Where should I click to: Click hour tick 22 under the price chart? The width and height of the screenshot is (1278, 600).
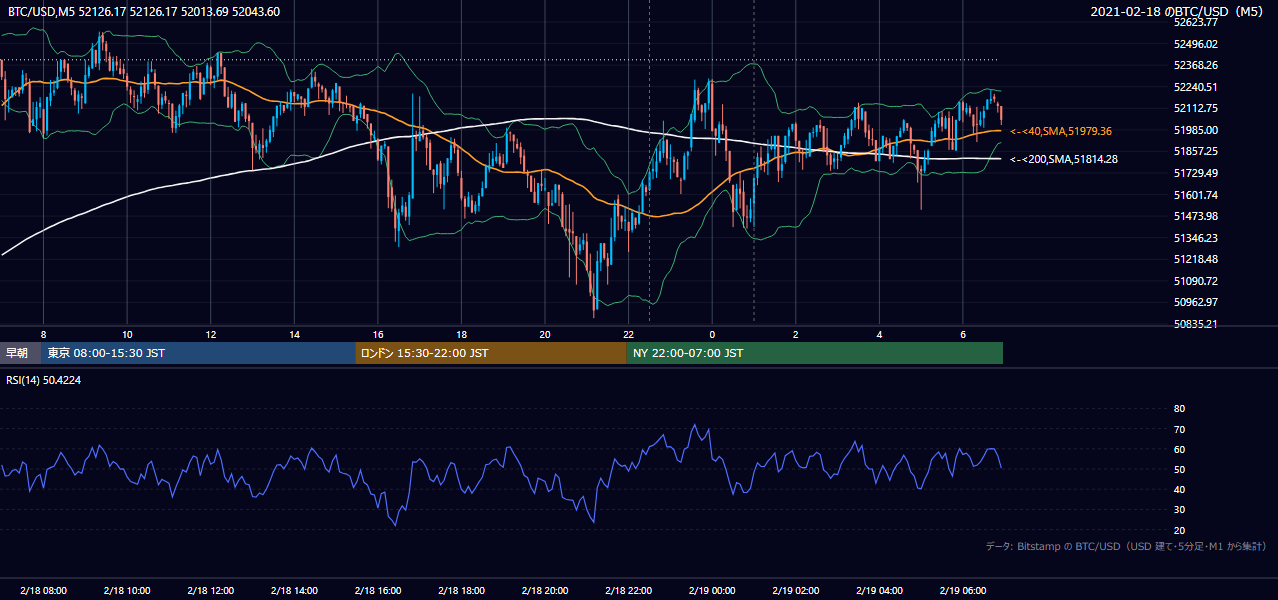point(628,334)
